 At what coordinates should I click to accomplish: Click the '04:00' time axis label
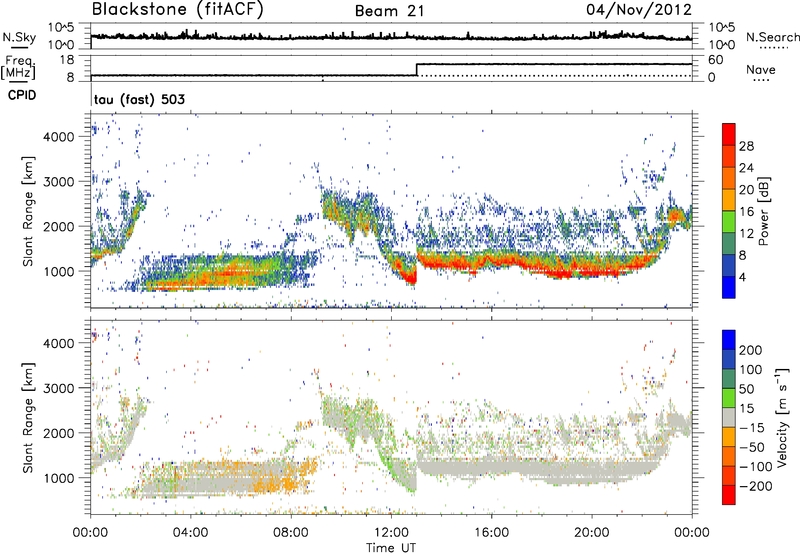pos(190,533)
